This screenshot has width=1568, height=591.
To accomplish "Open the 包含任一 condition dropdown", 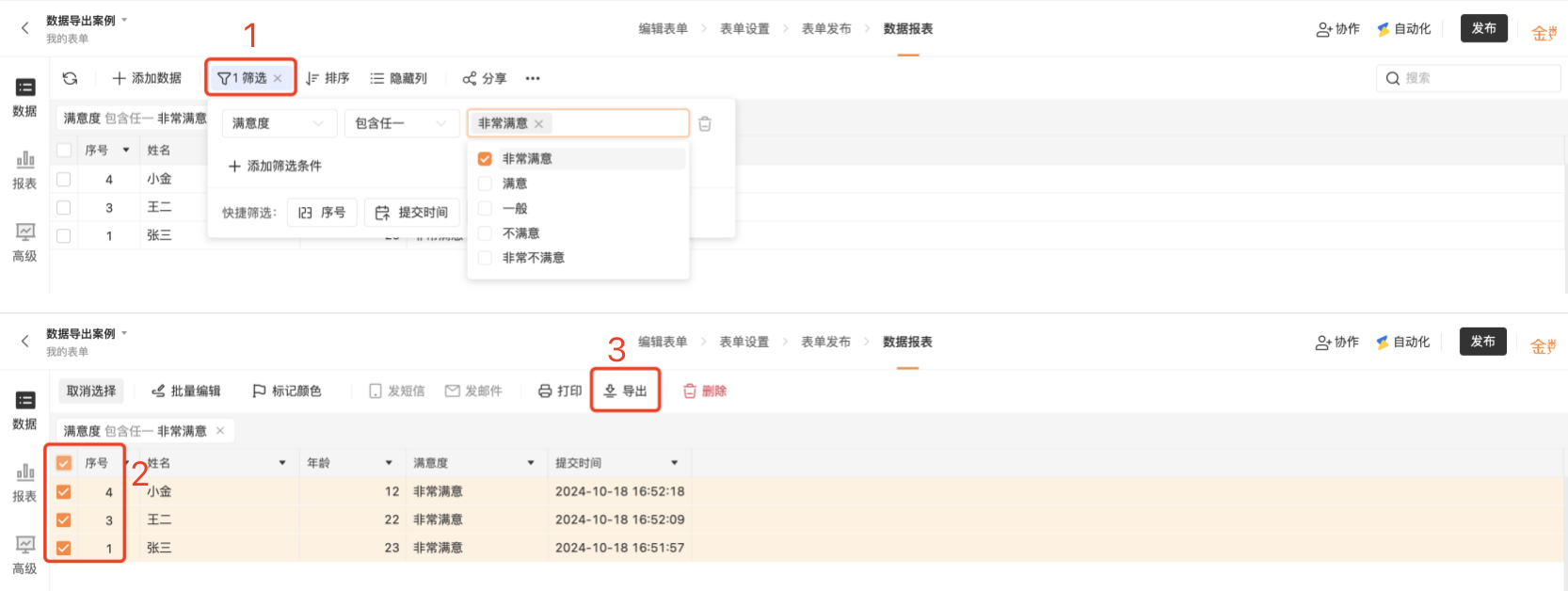I will pyautogui.click(x=401, y=123).
